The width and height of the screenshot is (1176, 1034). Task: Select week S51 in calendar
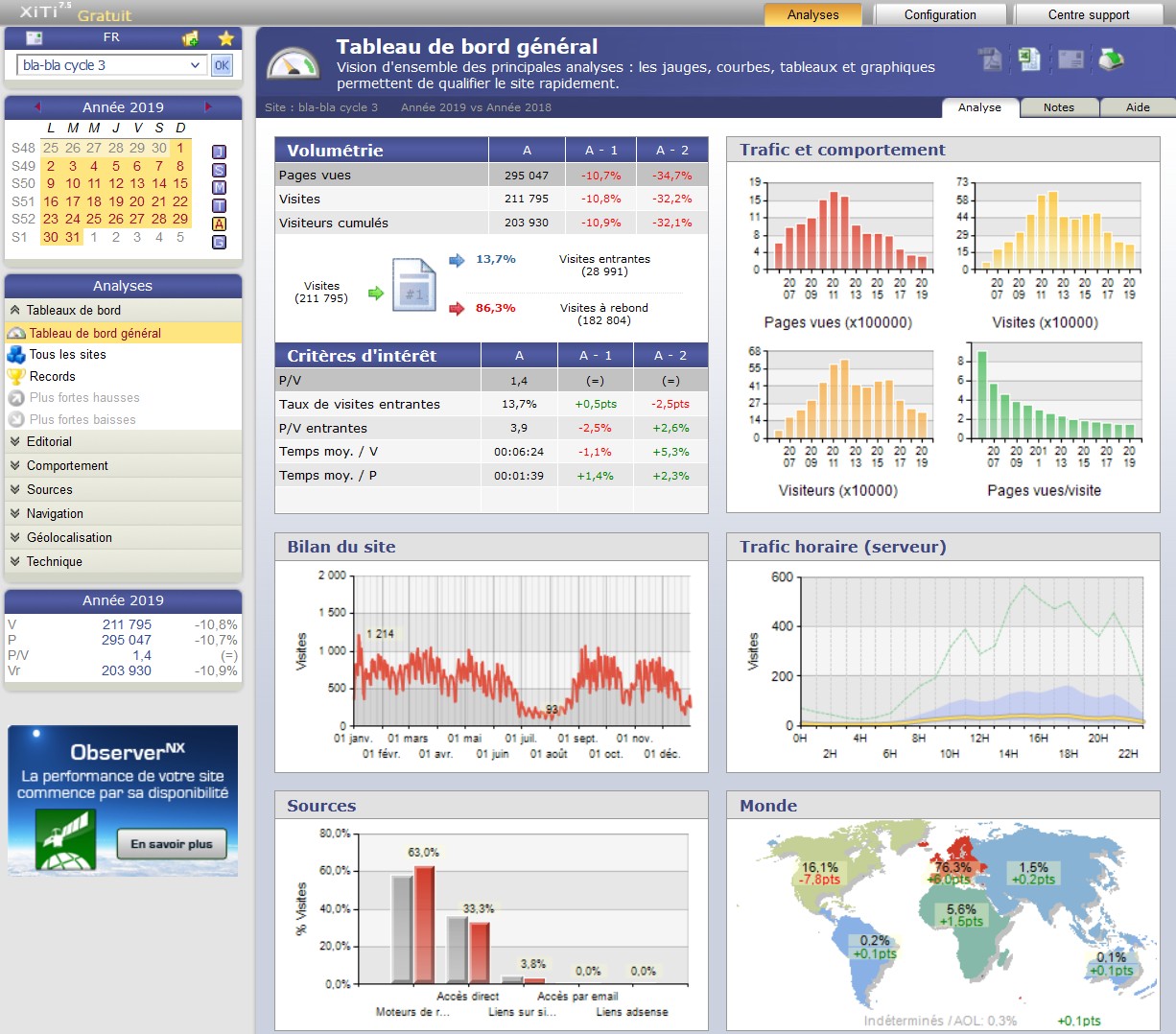[23, 201]
